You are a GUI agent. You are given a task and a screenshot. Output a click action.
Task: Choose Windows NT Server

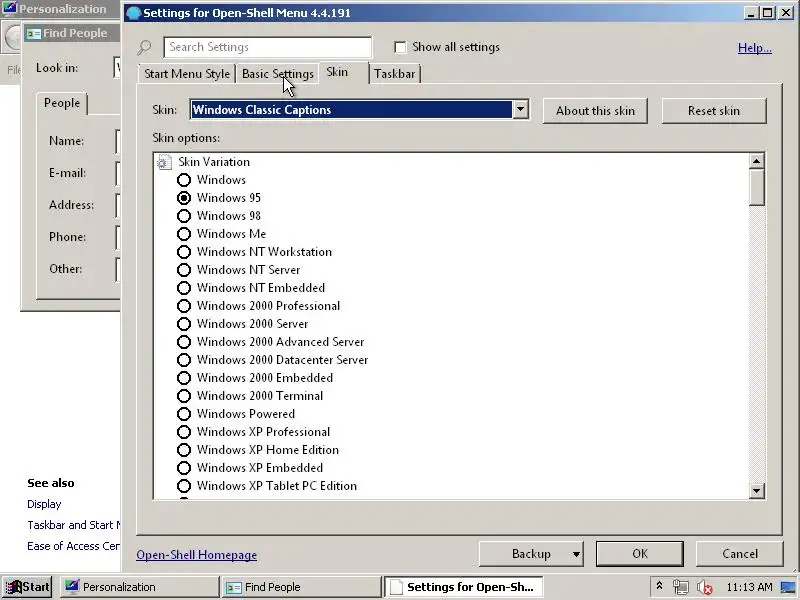point(184,270)
